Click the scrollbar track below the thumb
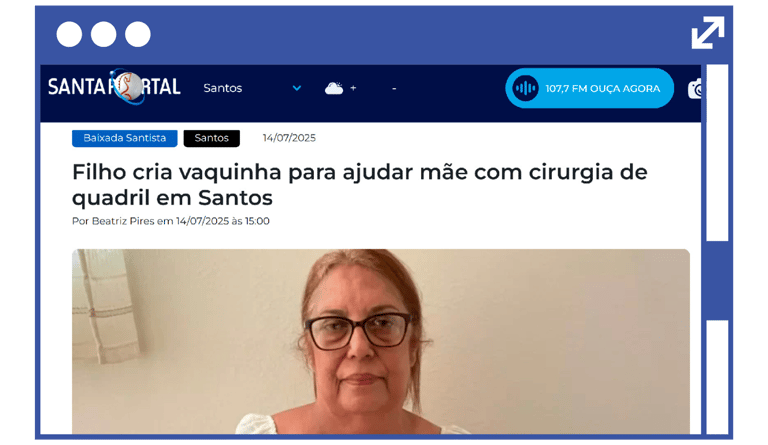 [717, 377]
